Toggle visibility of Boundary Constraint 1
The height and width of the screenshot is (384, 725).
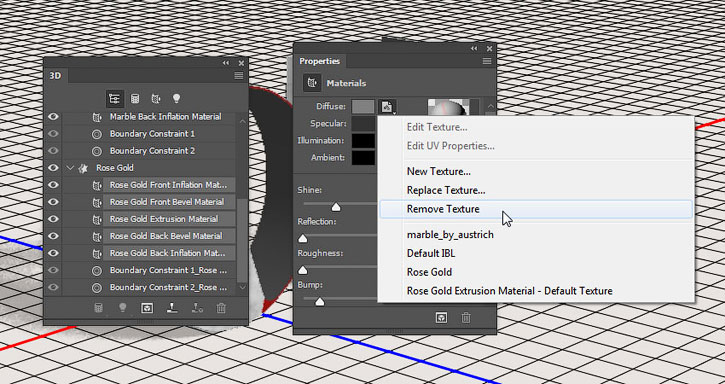coord(53,134)
